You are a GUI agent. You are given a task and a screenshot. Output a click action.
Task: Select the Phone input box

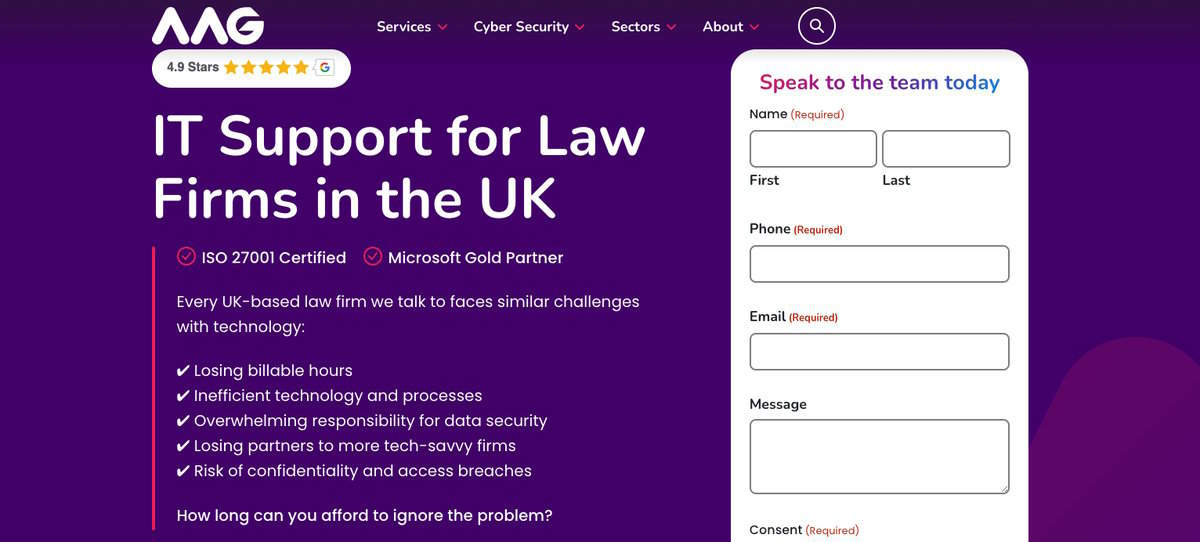point(880,264)
